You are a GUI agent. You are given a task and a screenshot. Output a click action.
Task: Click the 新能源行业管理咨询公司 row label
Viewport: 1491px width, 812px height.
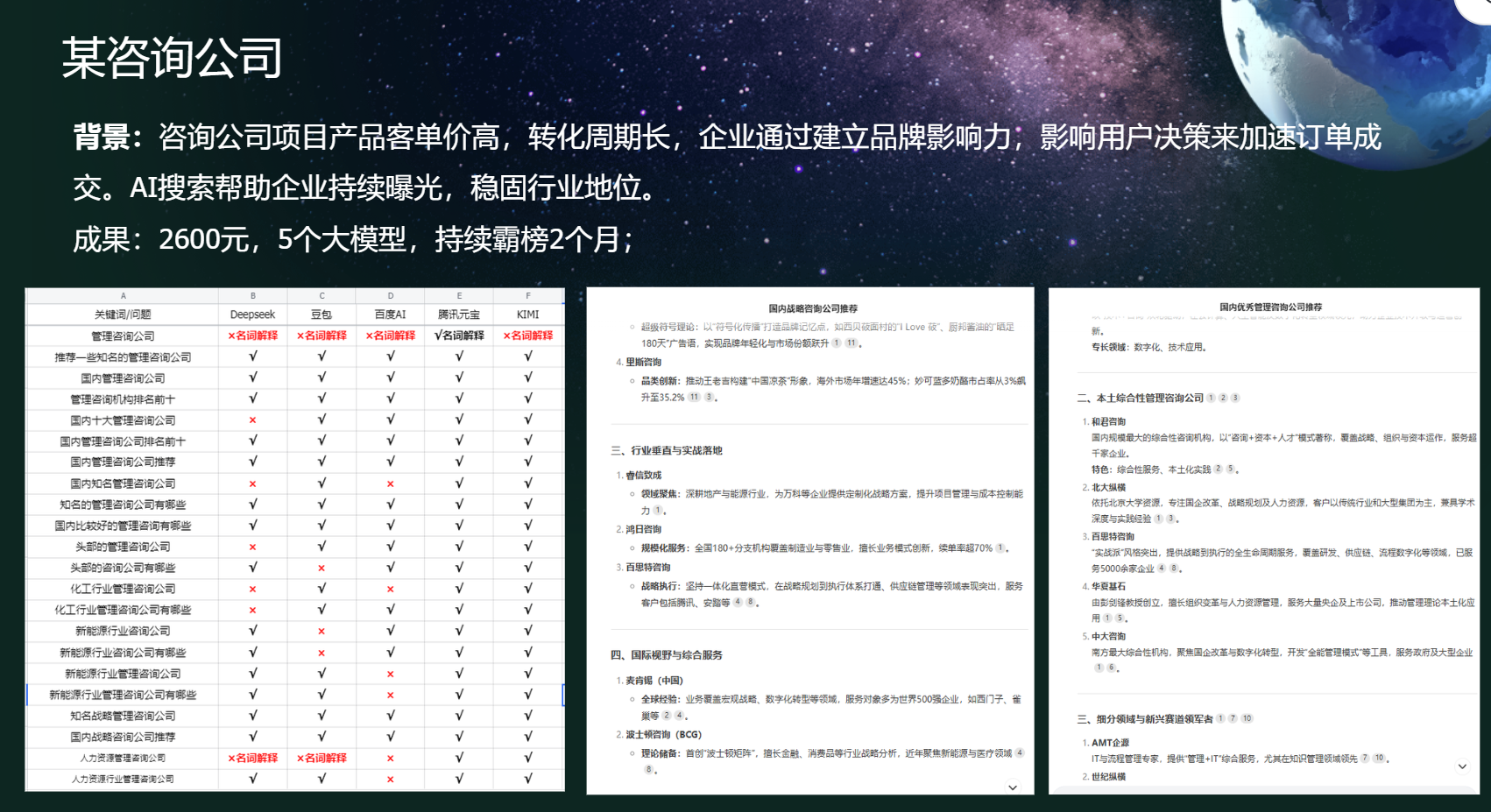(x=123, y=674)
